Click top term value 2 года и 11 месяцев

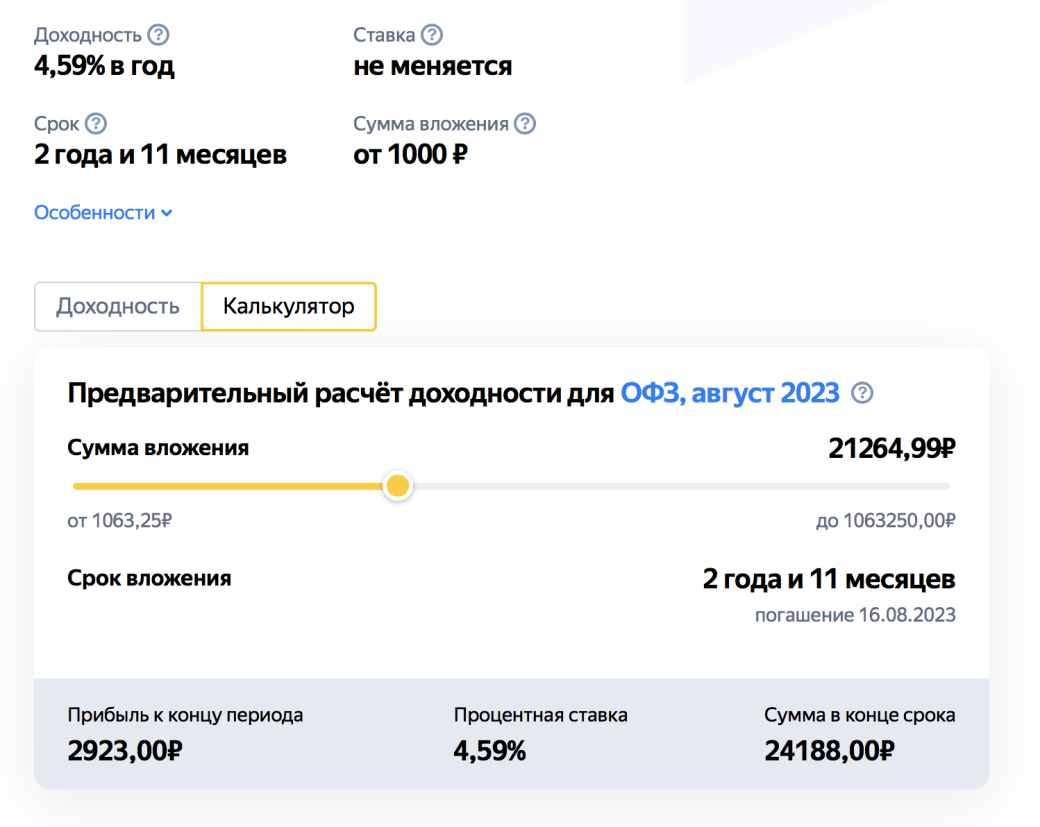point(160,155)
